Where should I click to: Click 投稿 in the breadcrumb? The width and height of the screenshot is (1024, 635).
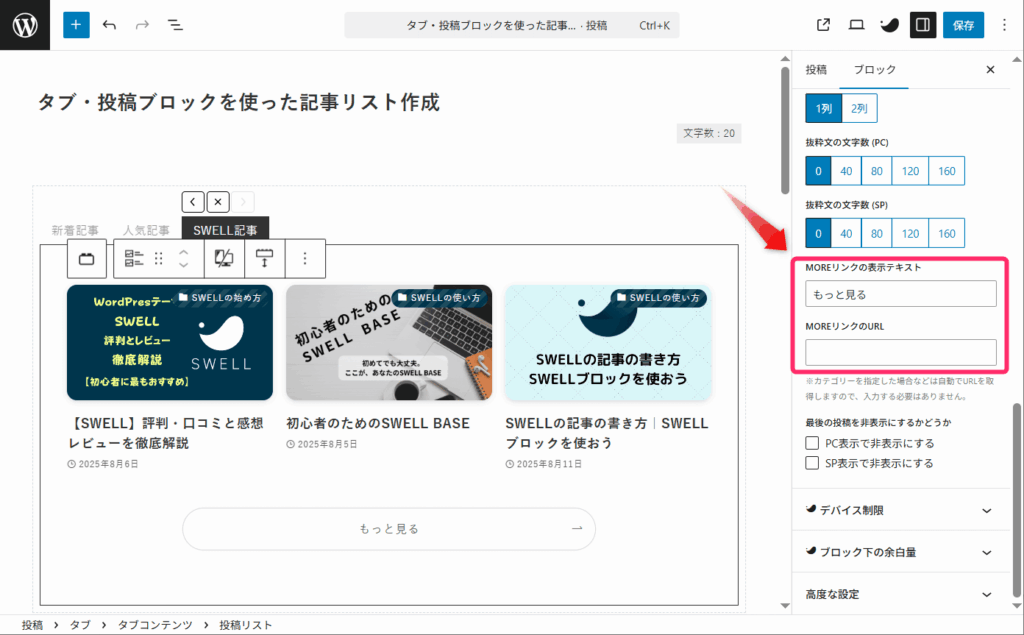32,625
